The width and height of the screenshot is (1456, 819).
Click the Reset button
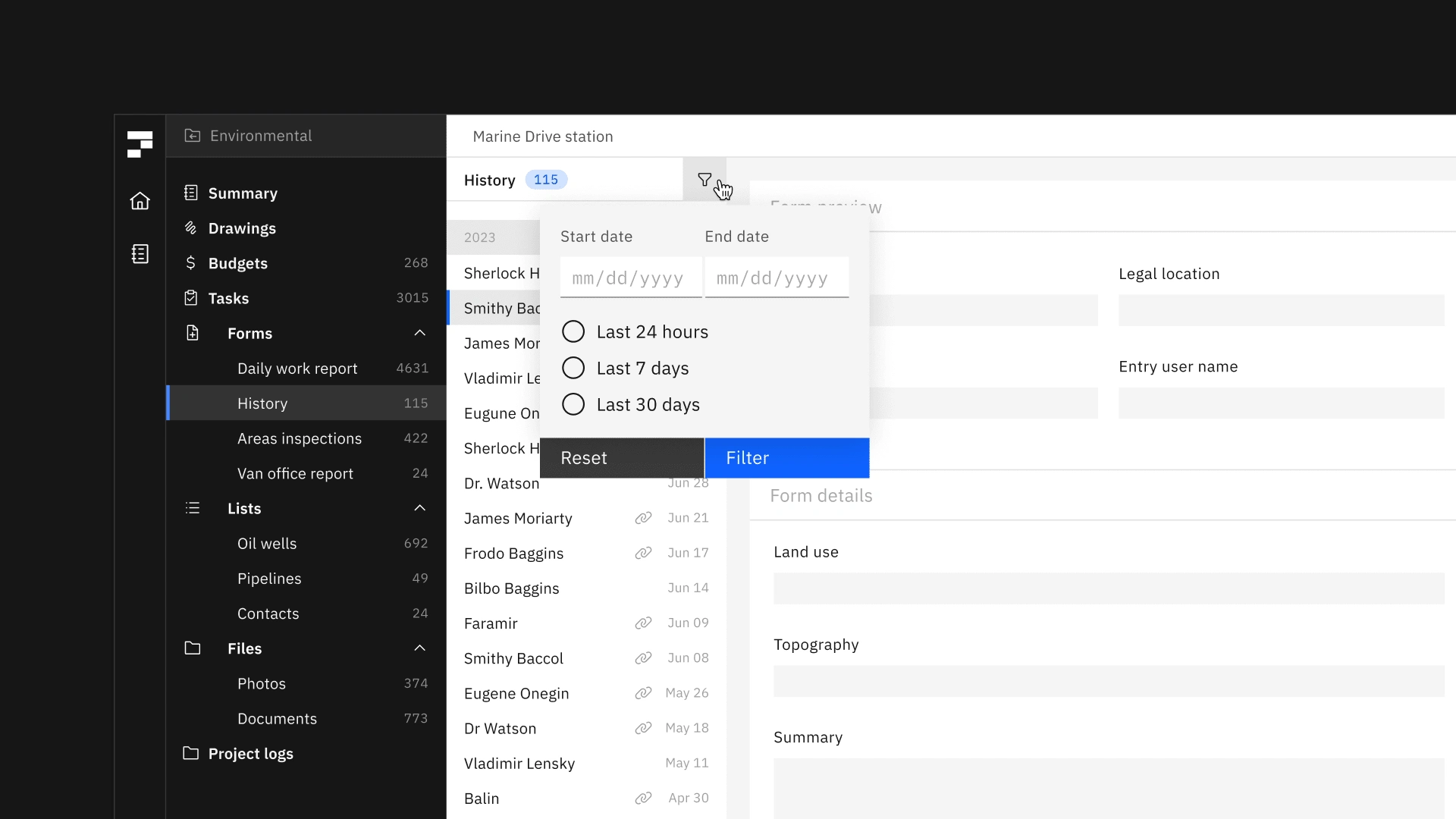click(622, 458)
